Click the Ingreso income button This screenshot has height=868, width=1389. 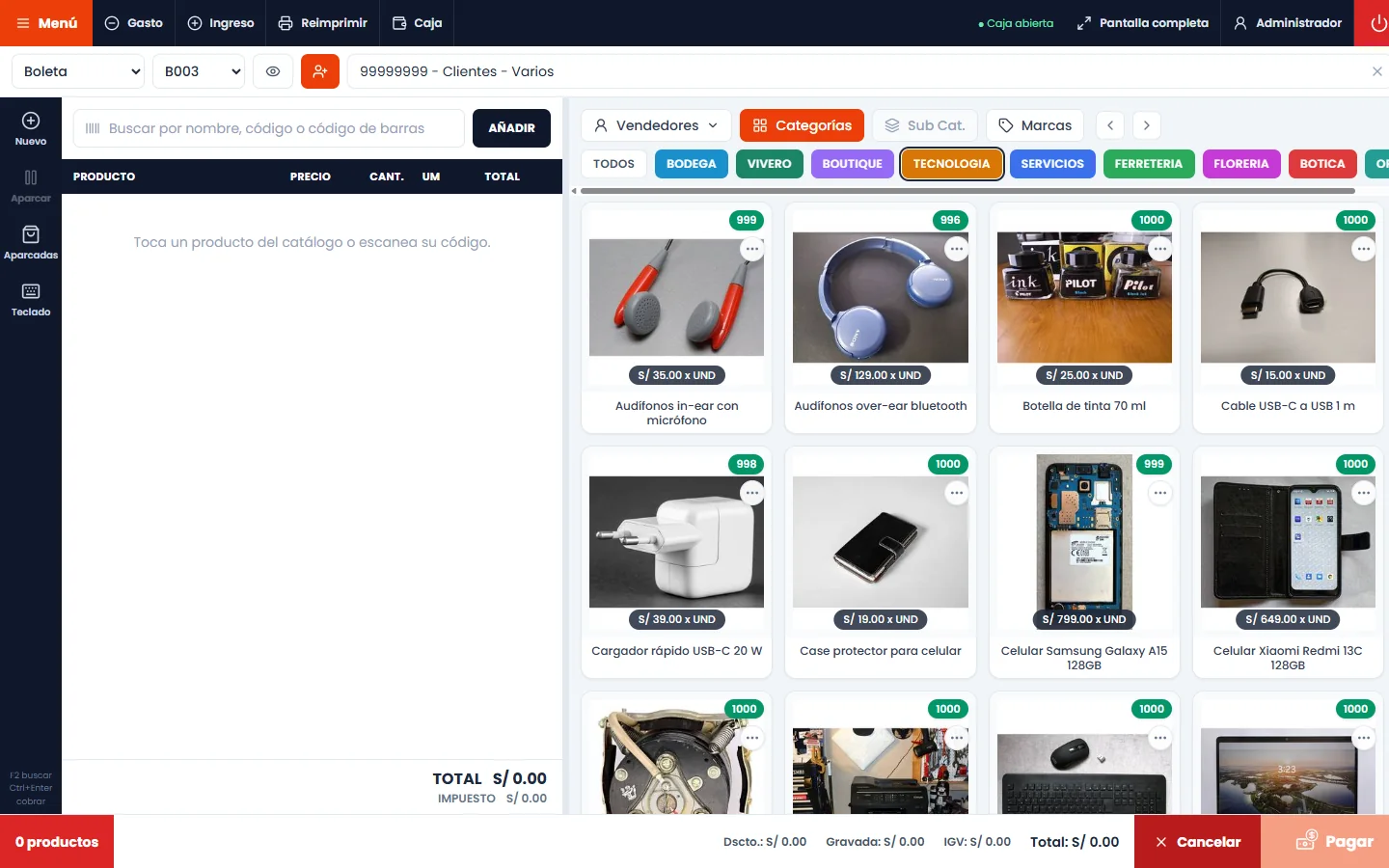point(221,23)
